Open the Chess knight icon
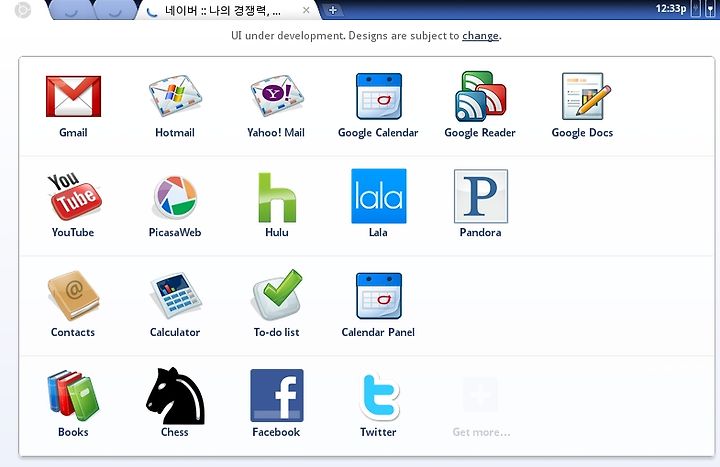Viewport: 720px width, 467px height. click(175, 395)
